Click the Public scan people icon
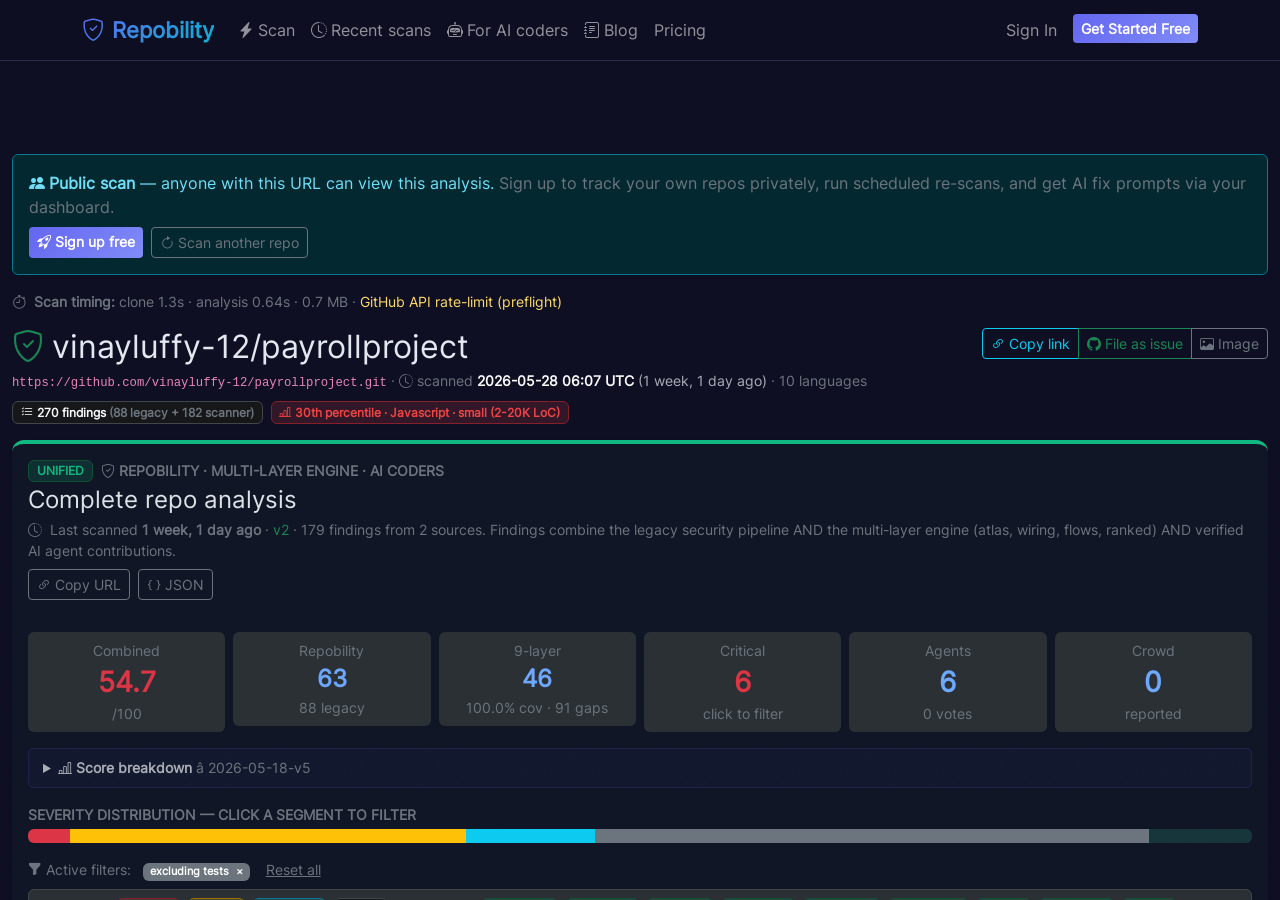This screenshot has width=1280, height=900. (x=37, y=183)
